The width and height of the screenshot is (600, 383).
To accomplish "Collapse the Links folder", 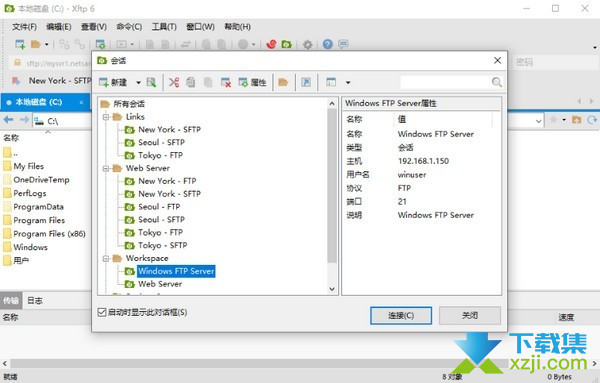I will coord(106,117).
